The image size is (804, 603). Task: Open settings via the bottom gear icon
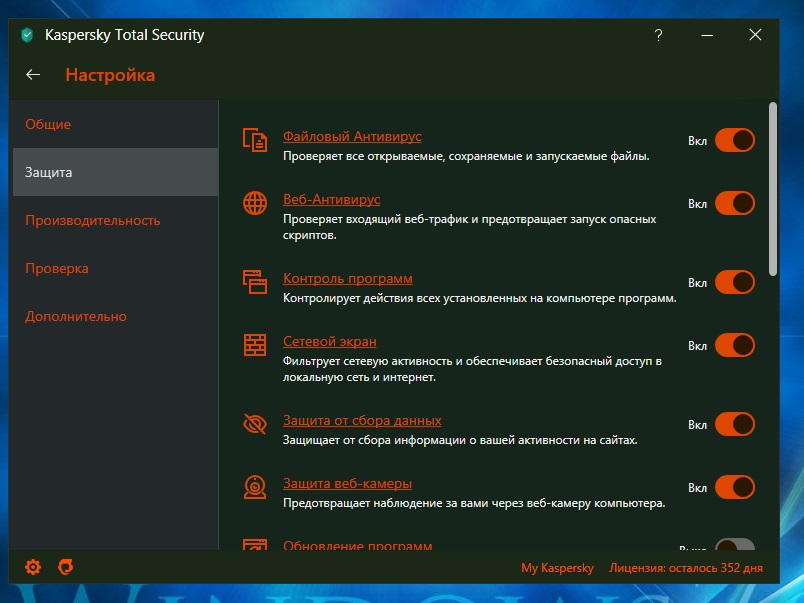click(33, 567)
